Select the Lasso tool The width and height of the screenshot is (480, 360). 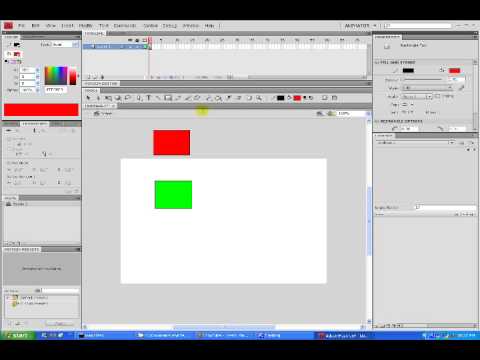128,98
